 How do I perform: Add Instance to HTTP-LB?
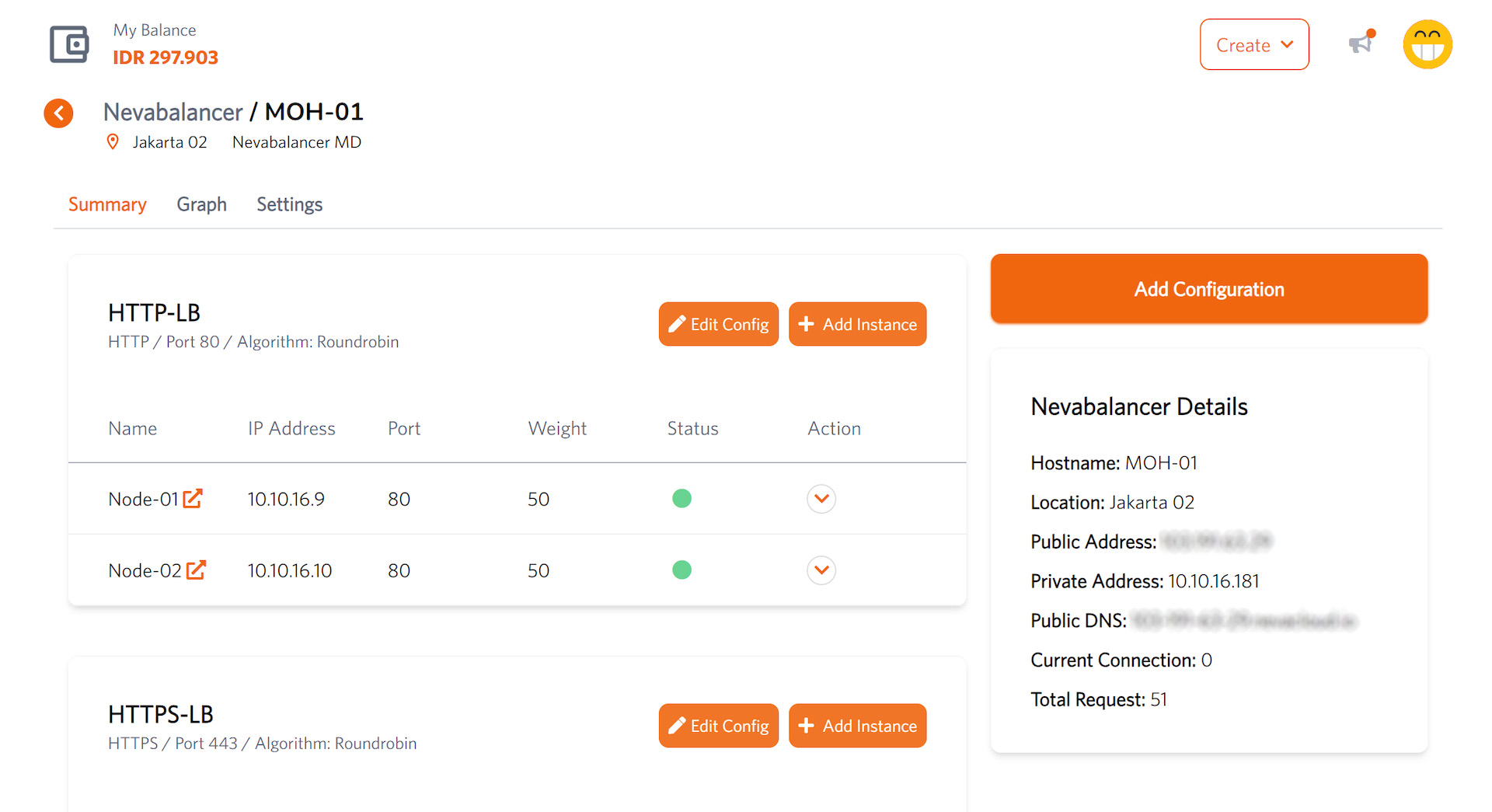tap(857, 324)
